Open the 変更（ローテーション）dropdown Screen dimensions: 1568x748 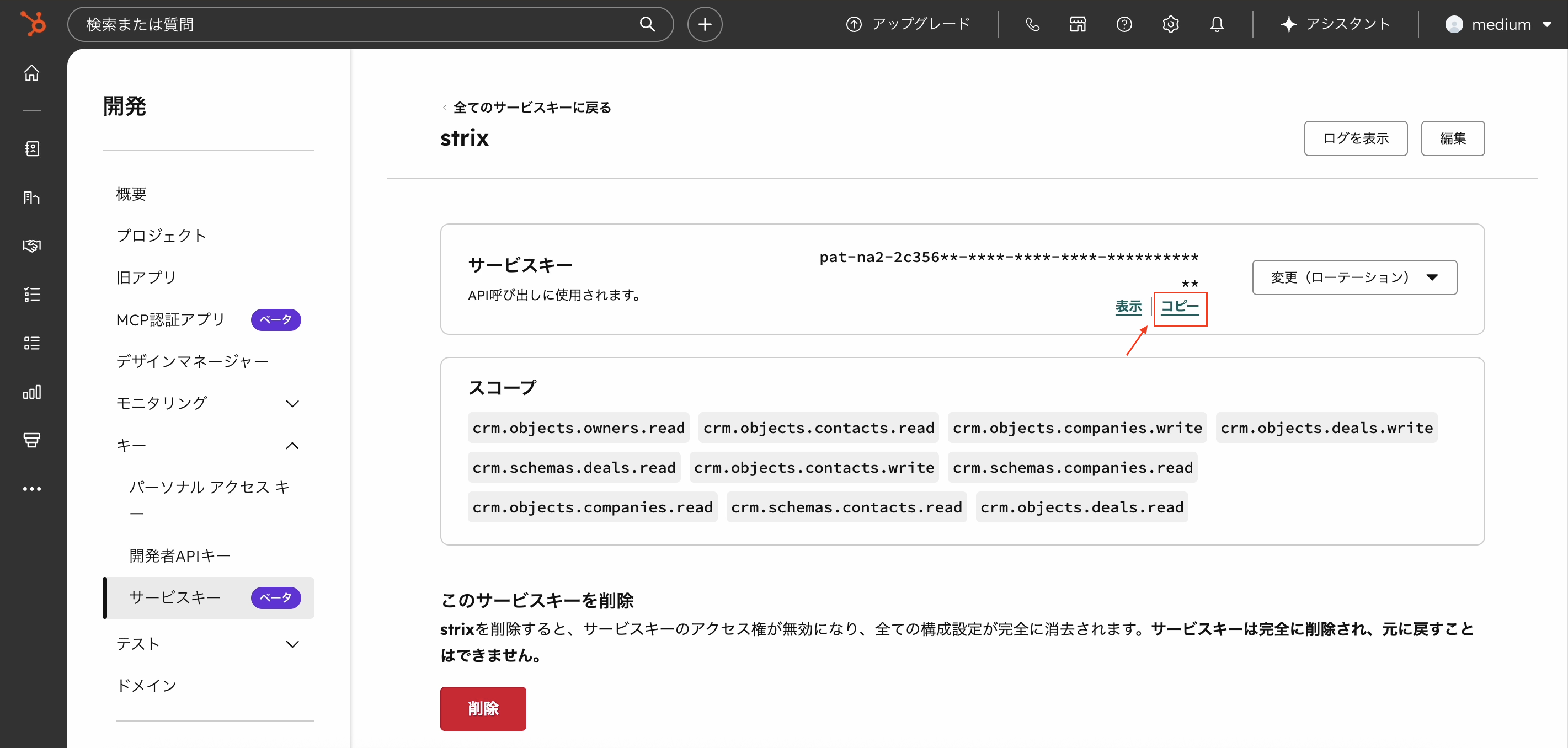[x=1354, y=277]
